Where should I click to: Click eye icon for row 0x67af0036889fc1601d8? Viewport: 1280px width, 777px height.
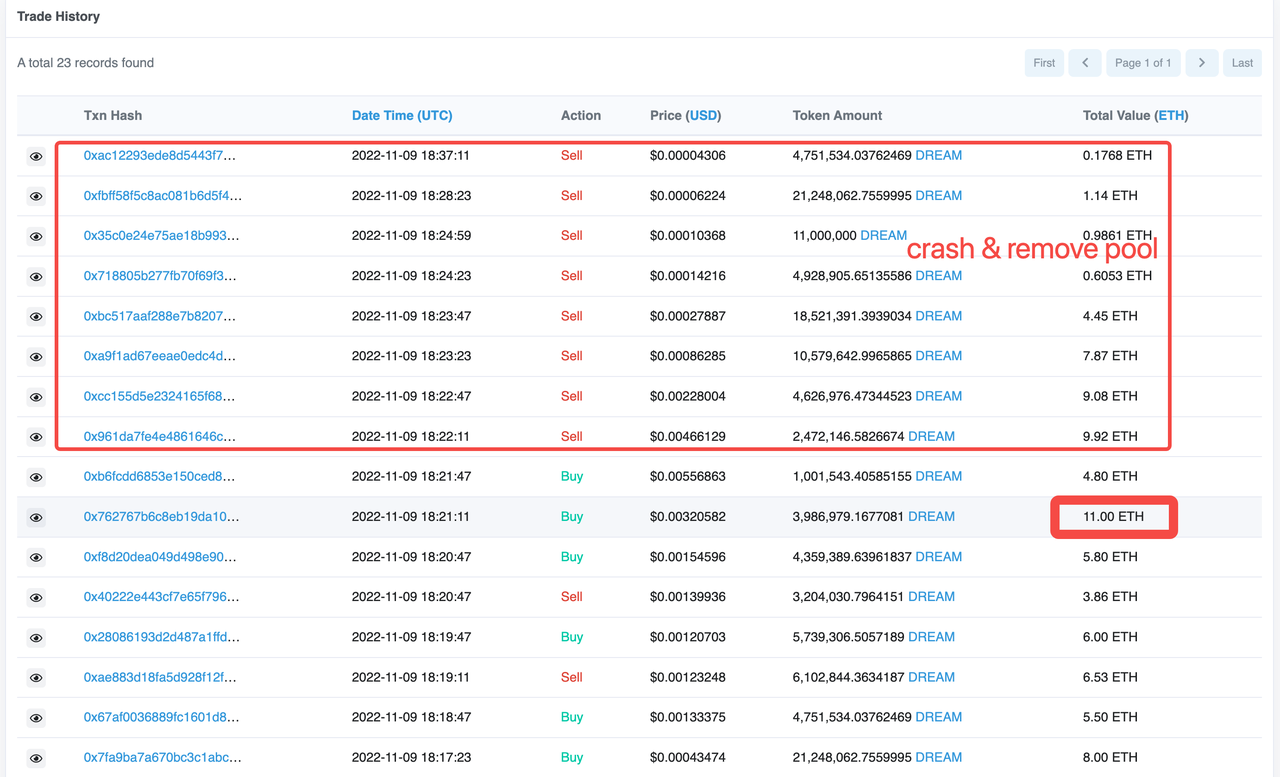click(36, 718)
